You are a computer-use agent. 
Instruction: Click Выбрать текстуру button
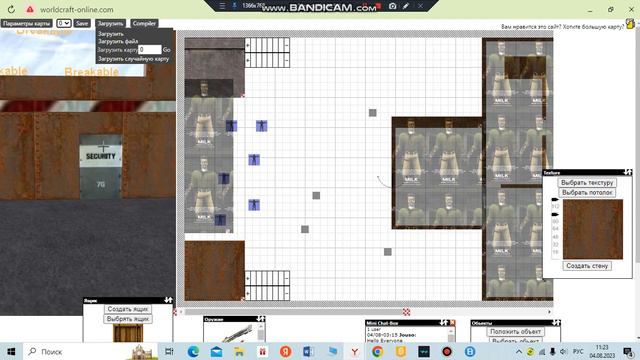[587, 182]
